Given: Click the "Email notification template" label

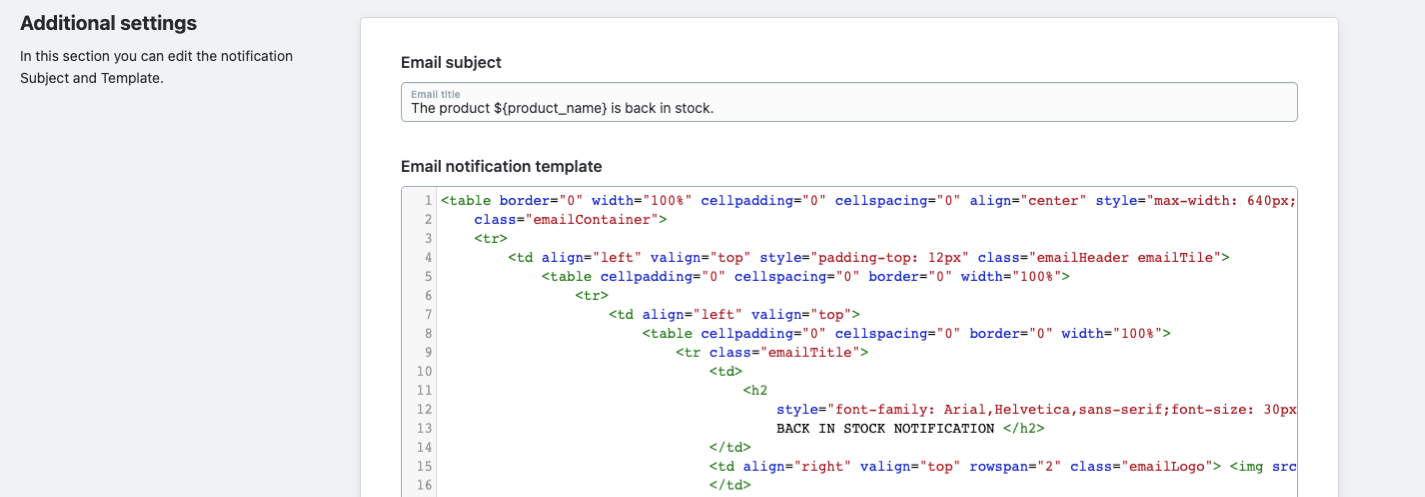Looking at the screenshot, I should click(x=501, y=166).
